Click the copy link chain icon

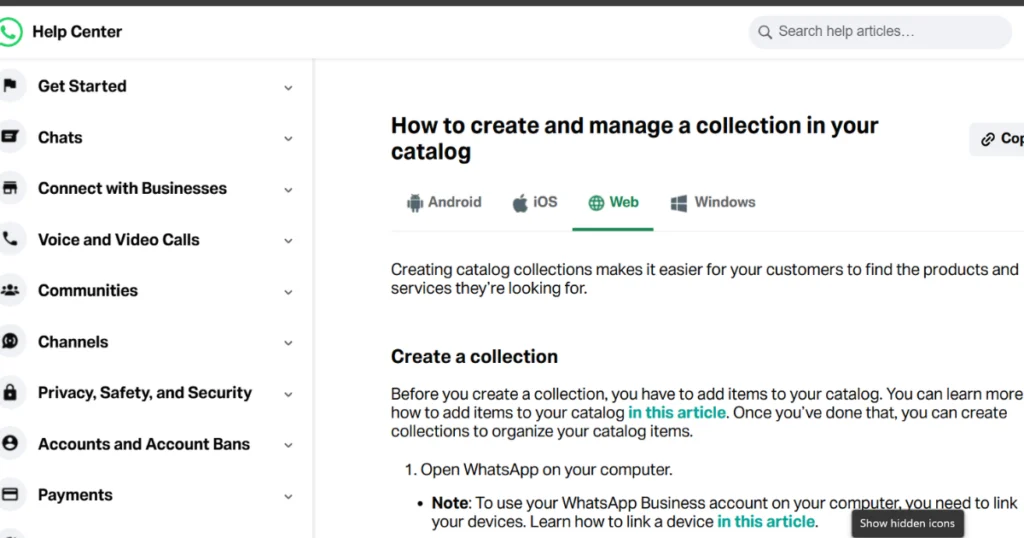tap(987, 138)
